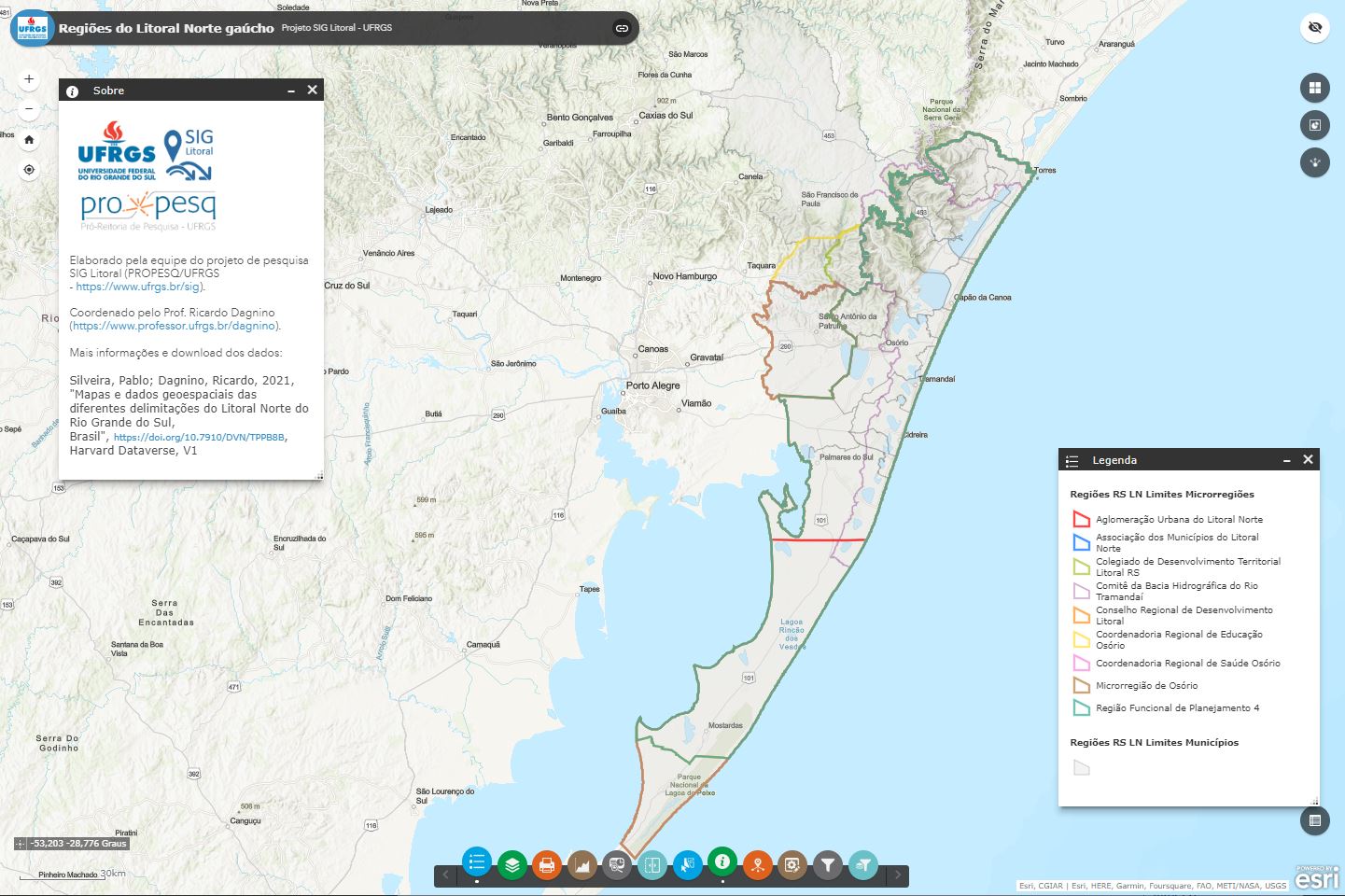Open the Harvard Dataverse DOI link
The width and height of the screenshot is (1345, 896).
click(x=199, y=437)
